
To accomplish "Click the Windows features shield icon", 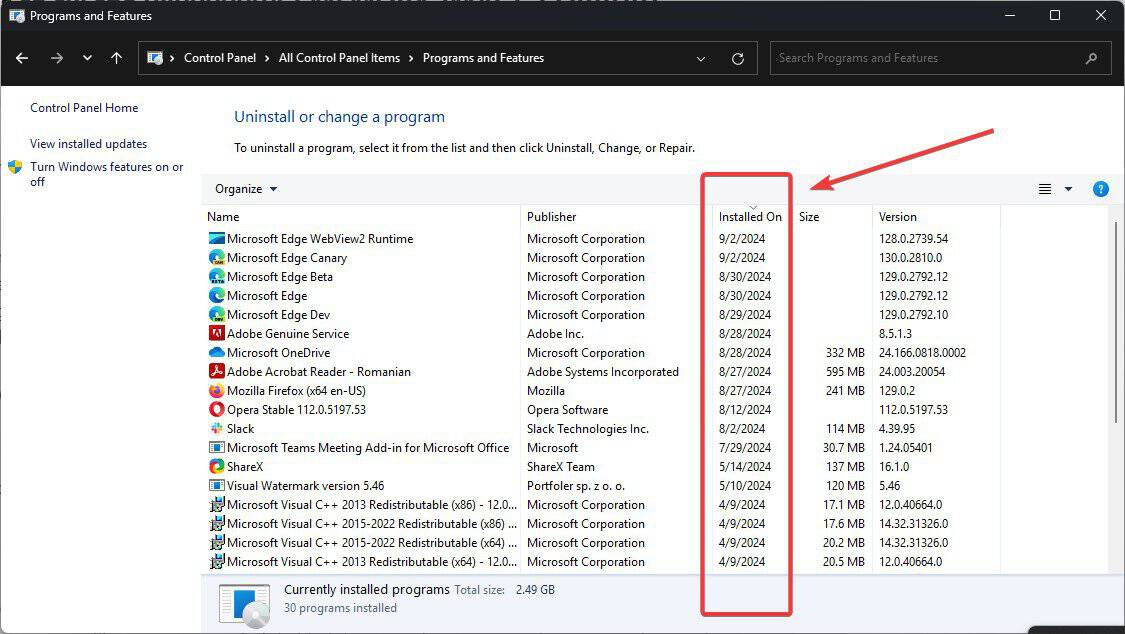I will [x=15, y=167].
